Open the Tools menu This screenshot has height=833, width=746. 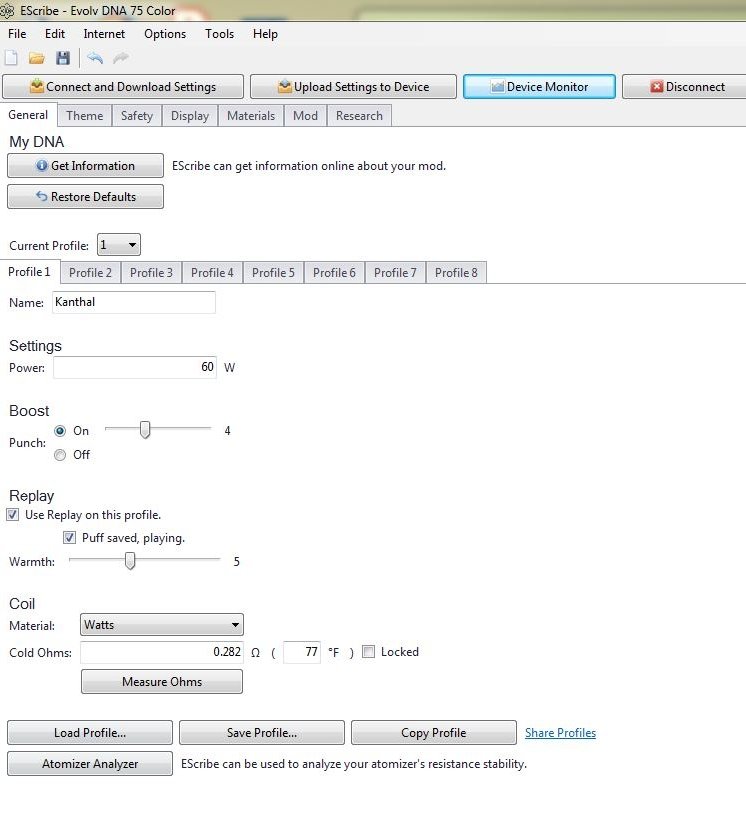219,34
